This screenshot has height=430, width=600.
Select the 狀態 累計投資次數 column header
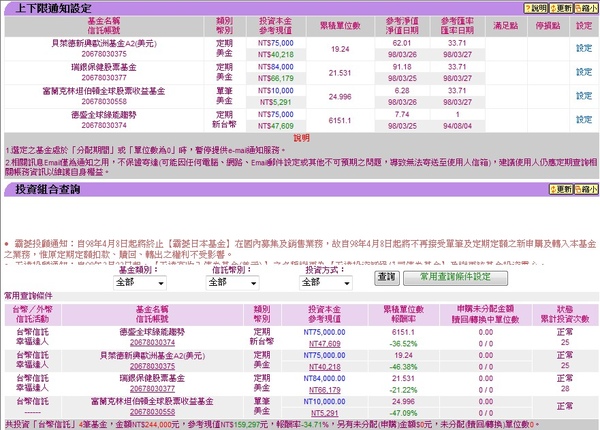[x=565, y=314]
